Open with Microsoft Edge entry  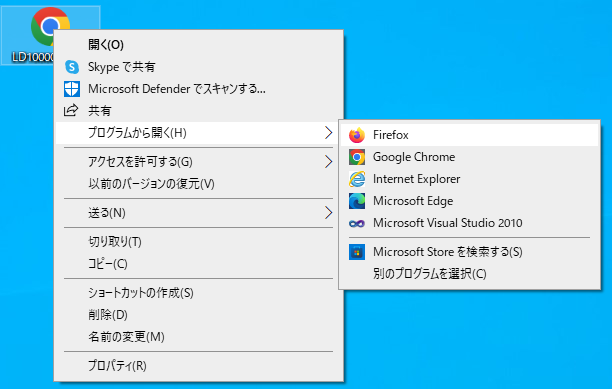[470, 201]
